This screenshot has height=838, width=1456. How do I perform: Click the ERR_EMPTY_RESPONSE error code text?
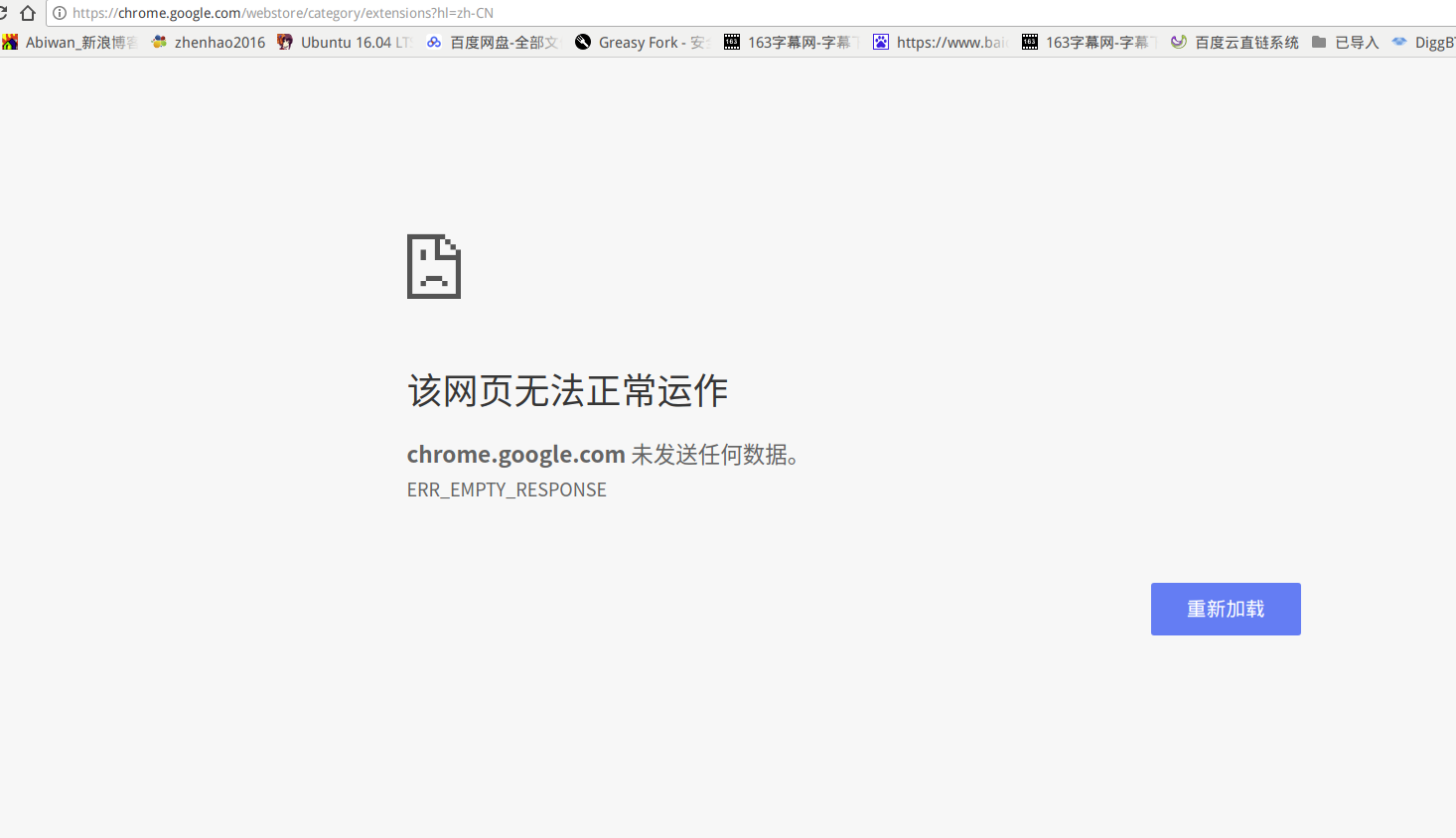click(x=507, y=489)
